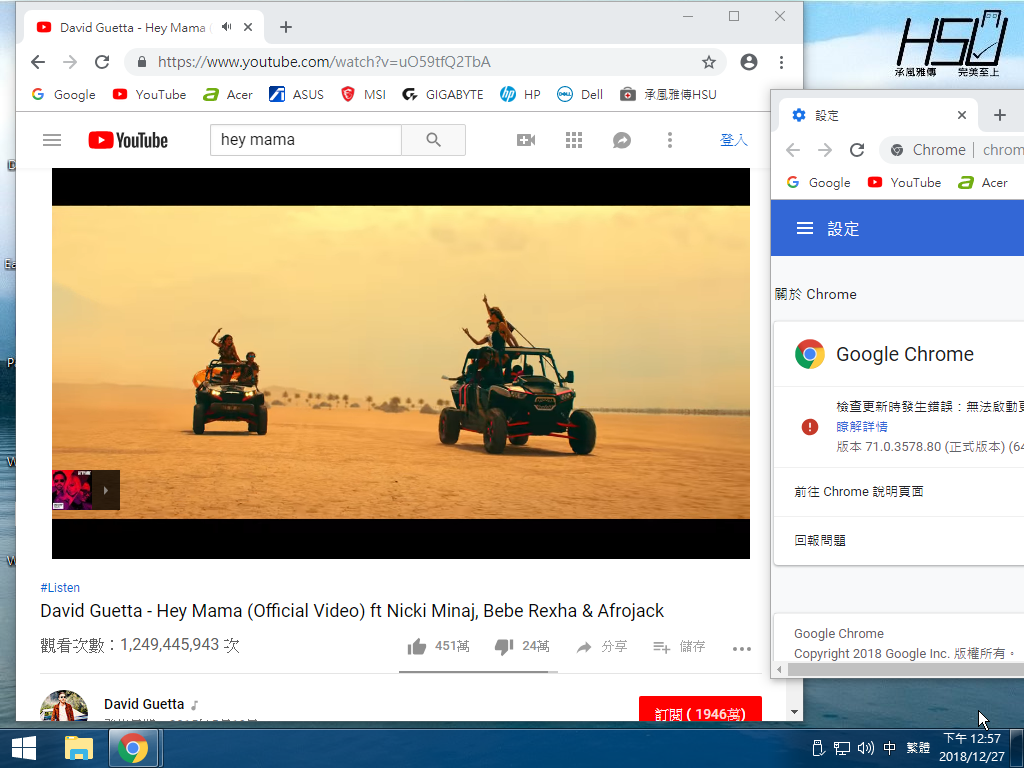
Task: Click the 回報問題 report issue row
Action: (x=899, y=541)
